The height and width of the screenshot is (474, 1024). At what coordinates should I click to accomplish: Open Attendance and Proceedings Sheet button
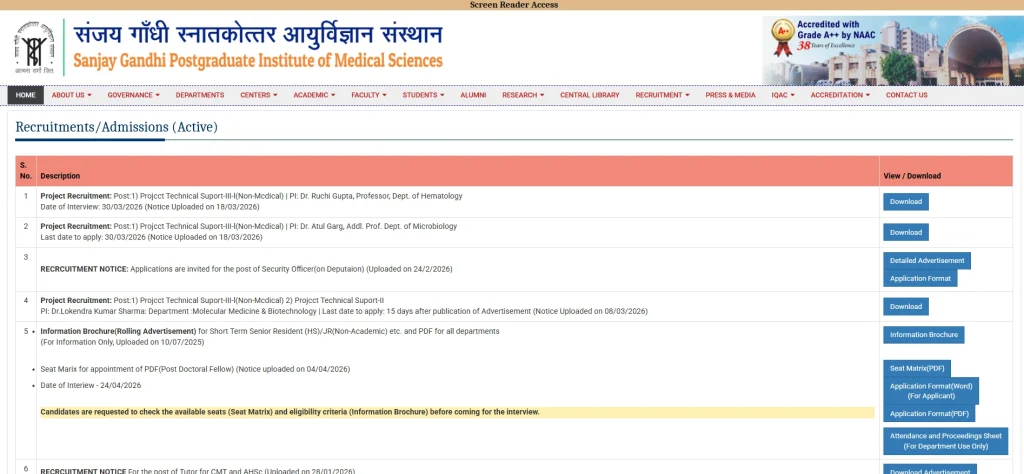click(x=945, y=441)
